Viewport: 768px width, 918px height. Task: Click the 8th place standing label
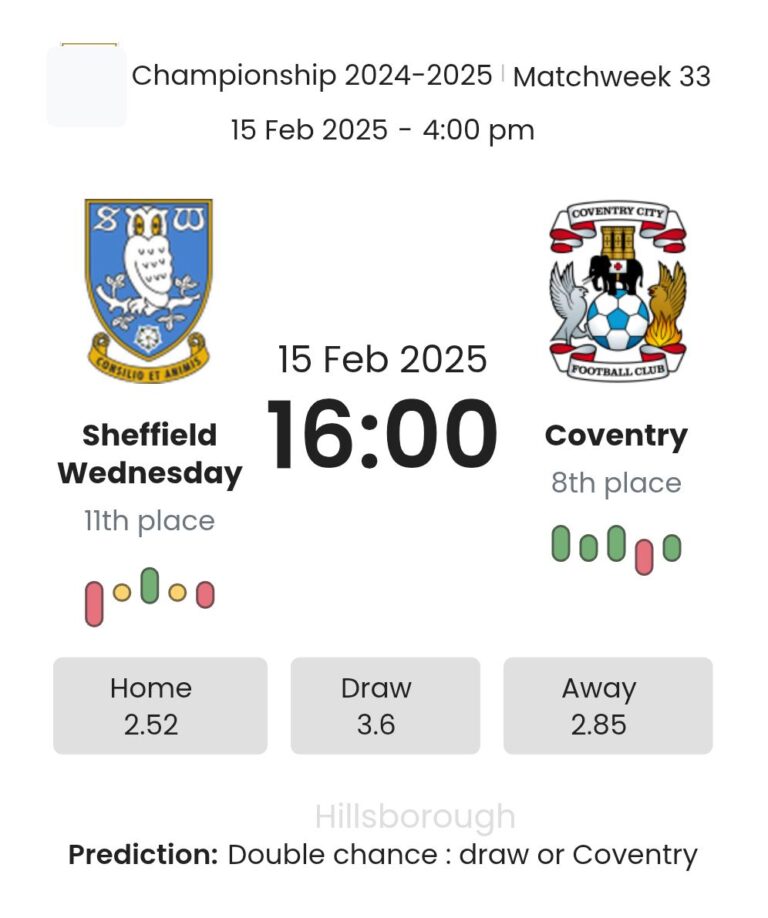(x=616, y=483)
